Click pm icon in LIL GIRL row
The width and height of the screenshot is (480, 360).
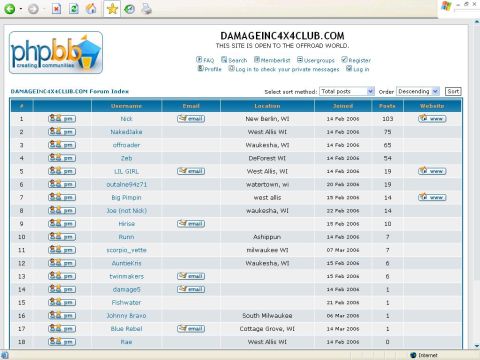click(62, 171)
